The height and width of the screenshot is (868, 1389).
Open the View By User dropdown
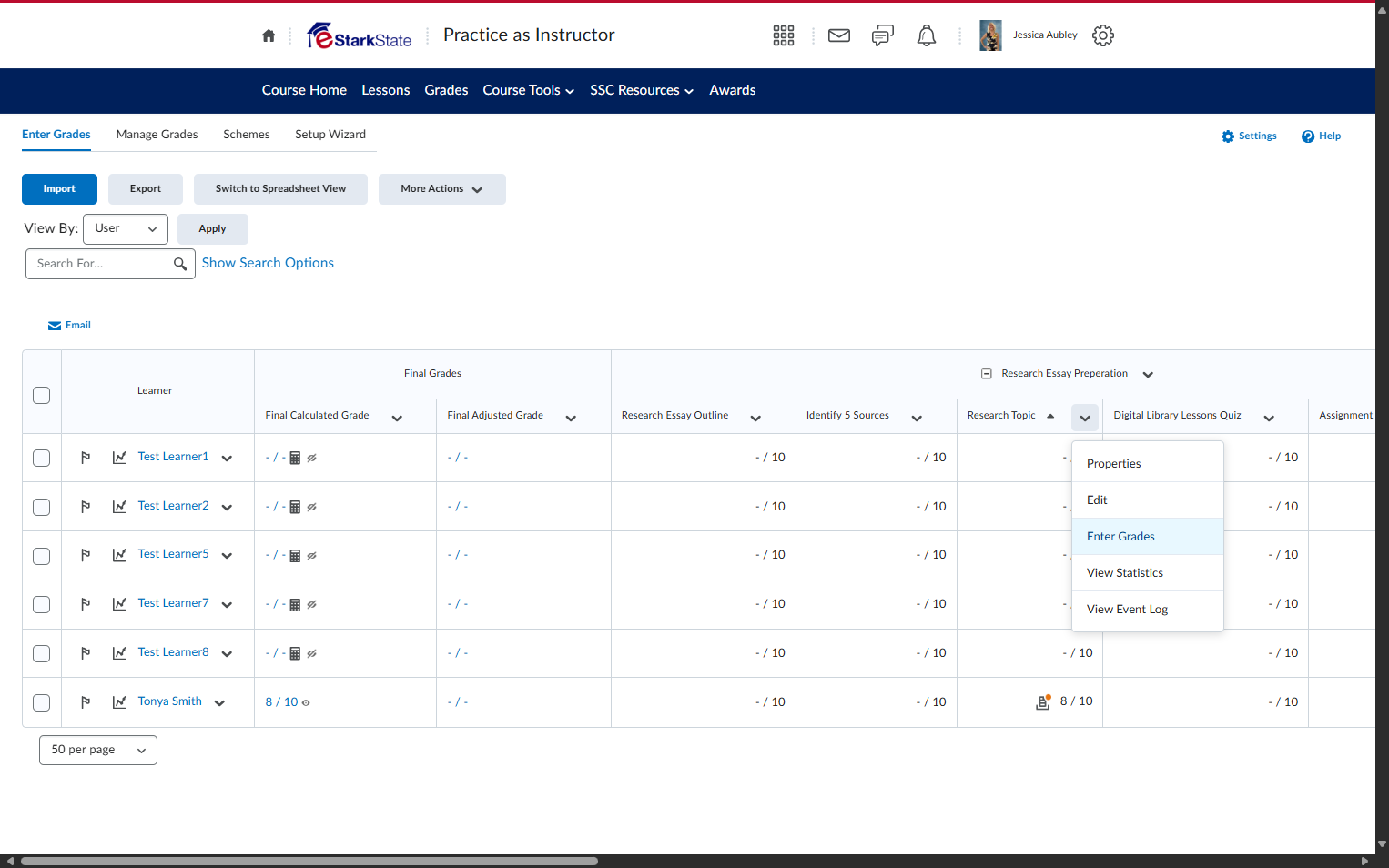(126, 229)
